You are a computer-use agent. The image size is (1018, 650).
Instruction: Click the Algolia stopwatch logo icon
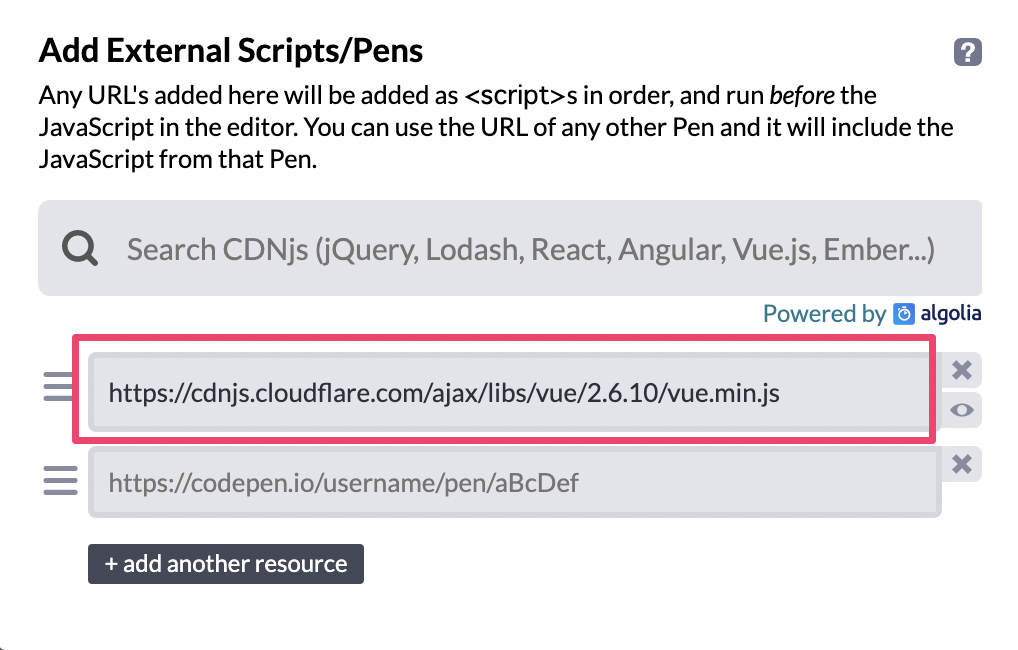904,314
